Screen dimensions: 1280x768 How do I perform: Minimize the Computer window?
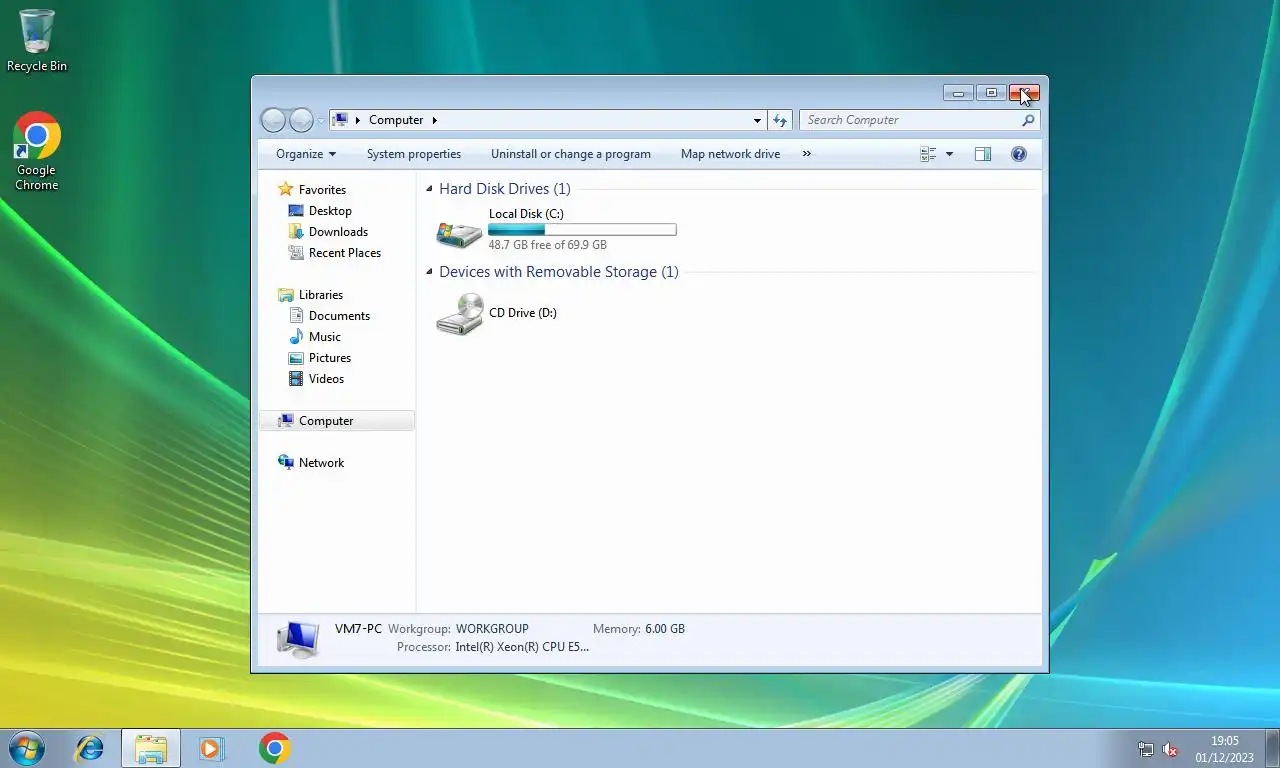coord(958,93)
